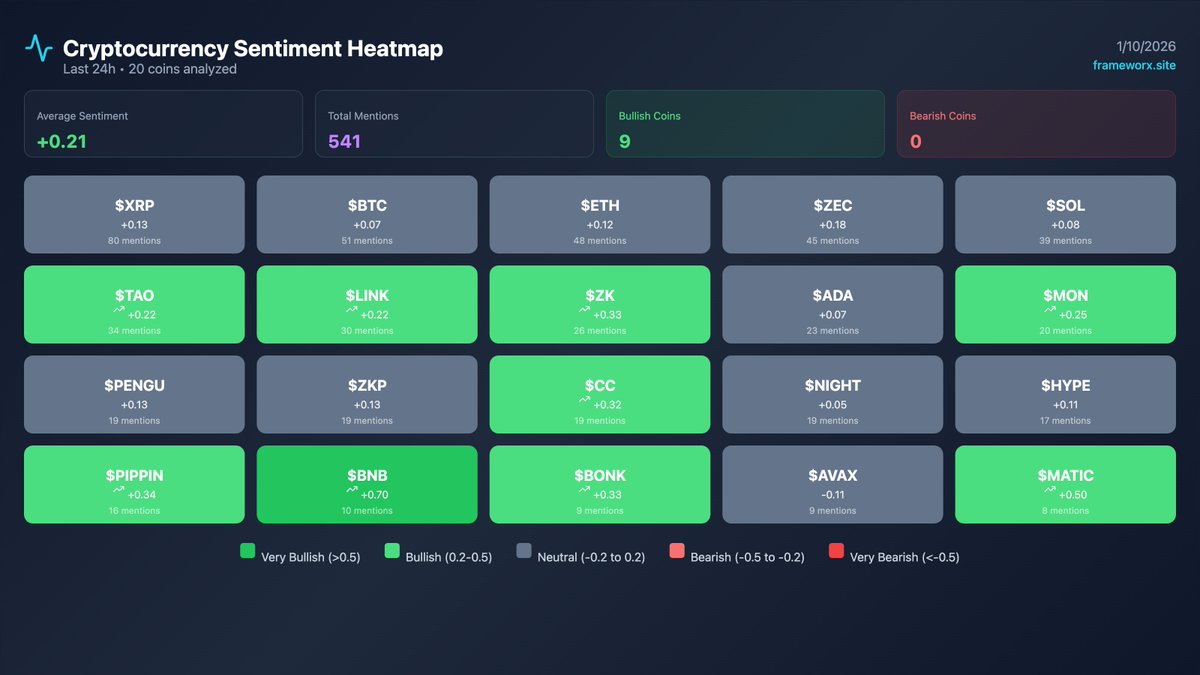Click the '23 mentions' text in $ADA
1200x675 pixels.
pyautogui.click(x=833, y=331)
